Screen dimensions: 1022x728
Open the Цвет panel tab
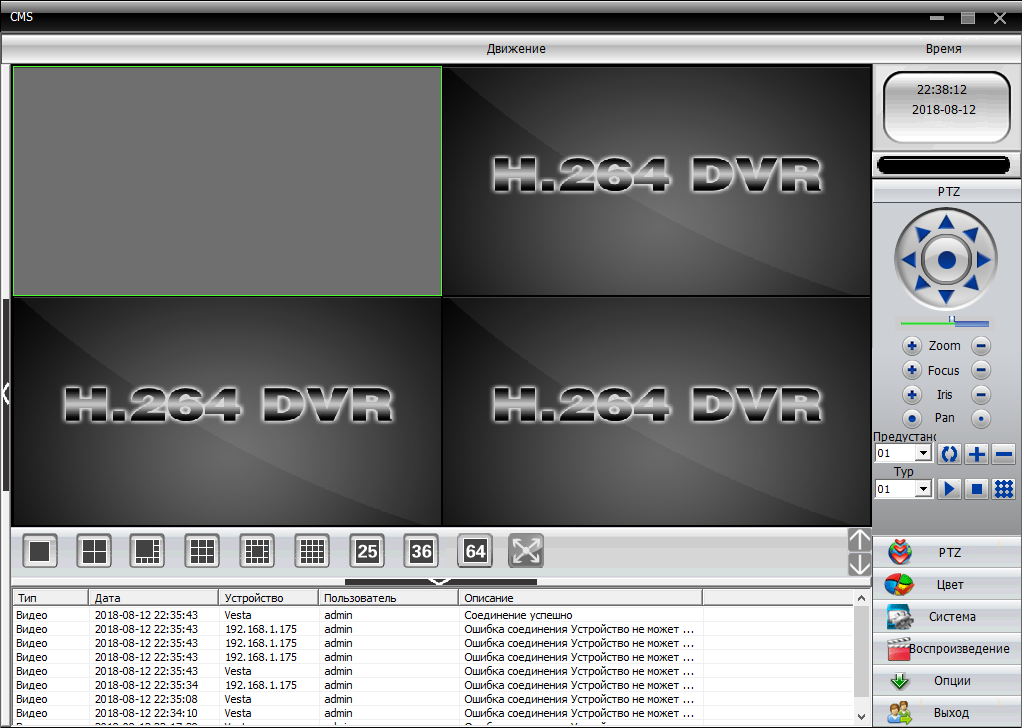pyautogui.click(x=947, y=585)
